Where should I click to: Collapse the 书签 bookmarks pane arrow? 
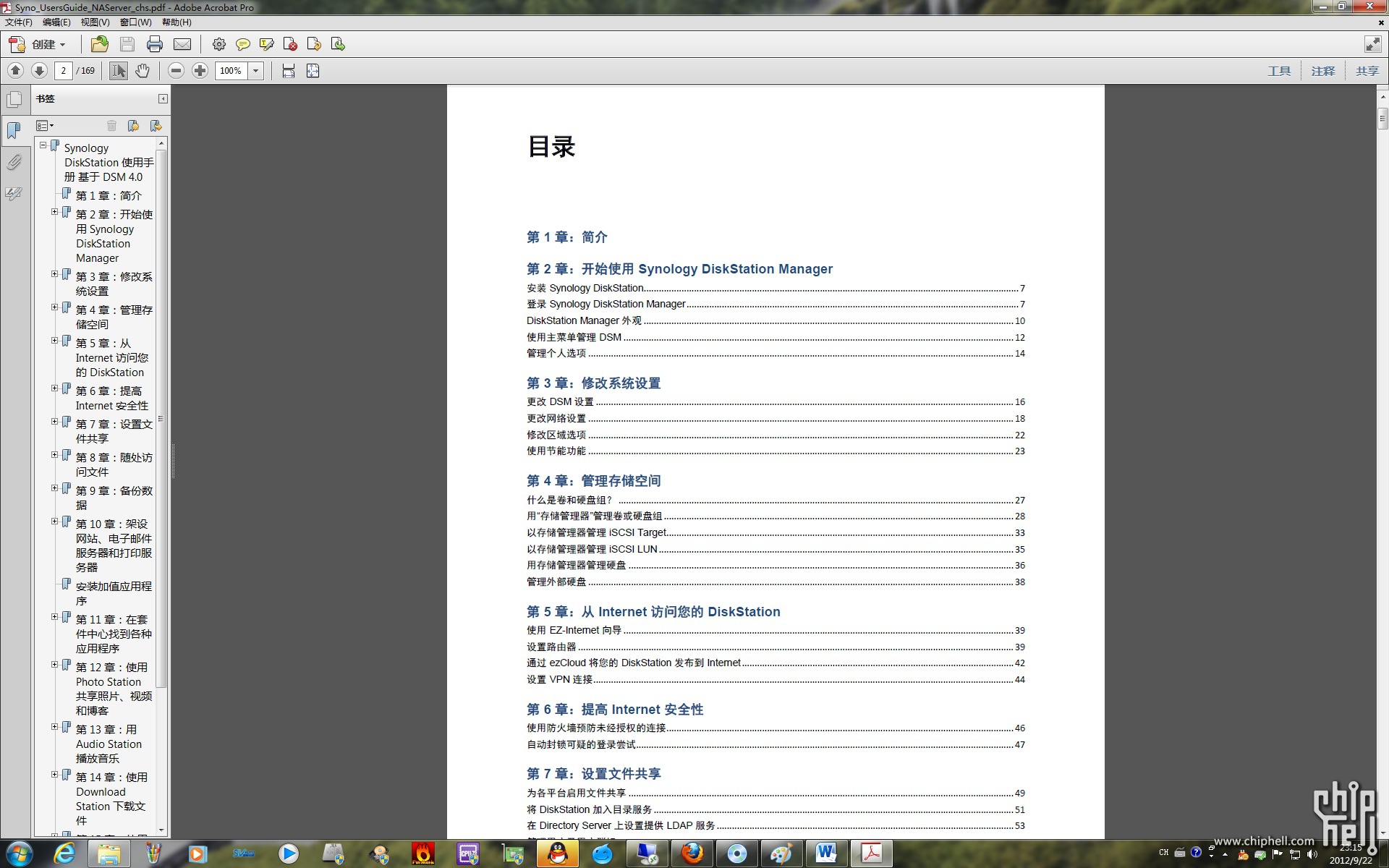point(163,98)
